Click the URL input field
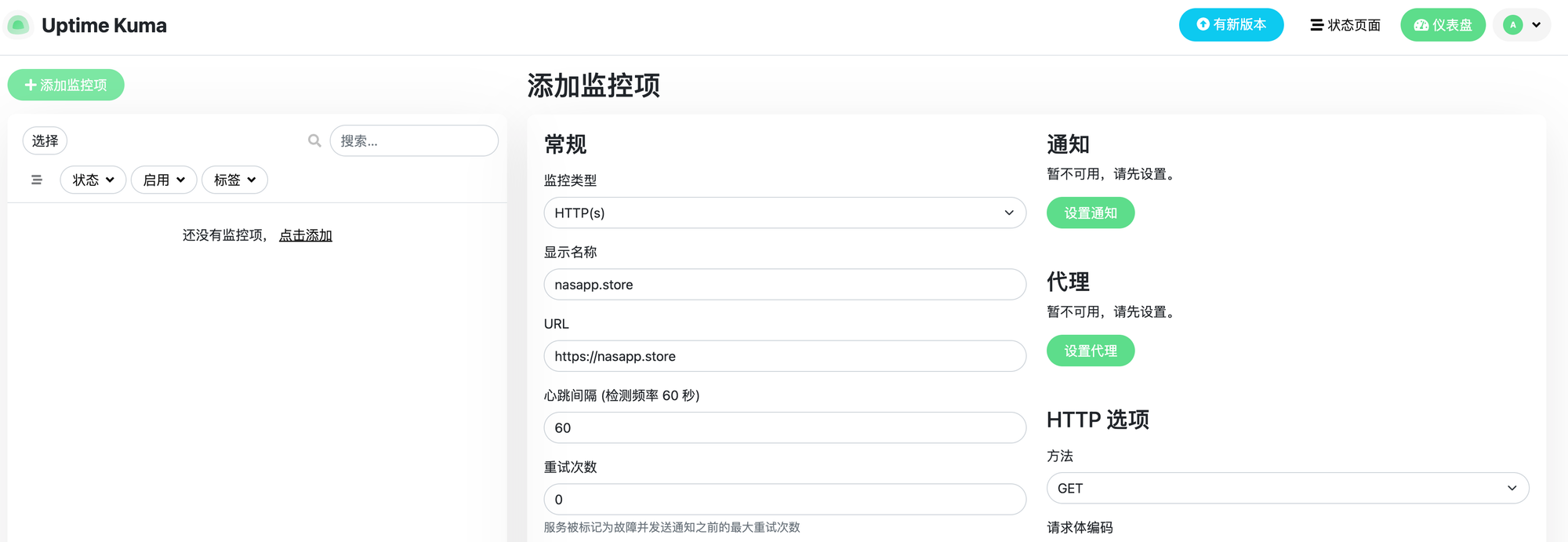 coord(784,356)
